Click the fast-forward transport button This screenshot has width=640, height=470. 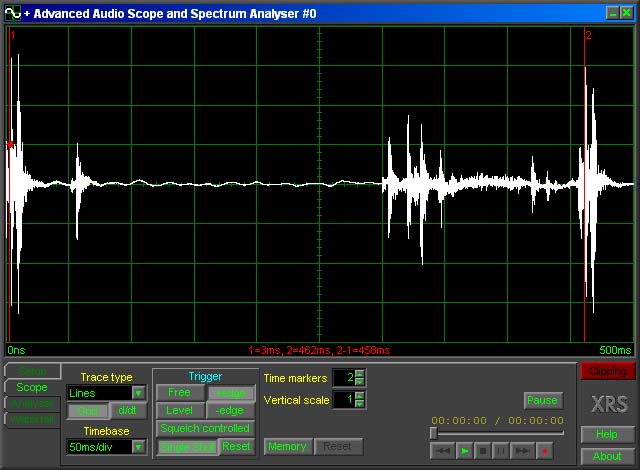(x=522, y=451)
